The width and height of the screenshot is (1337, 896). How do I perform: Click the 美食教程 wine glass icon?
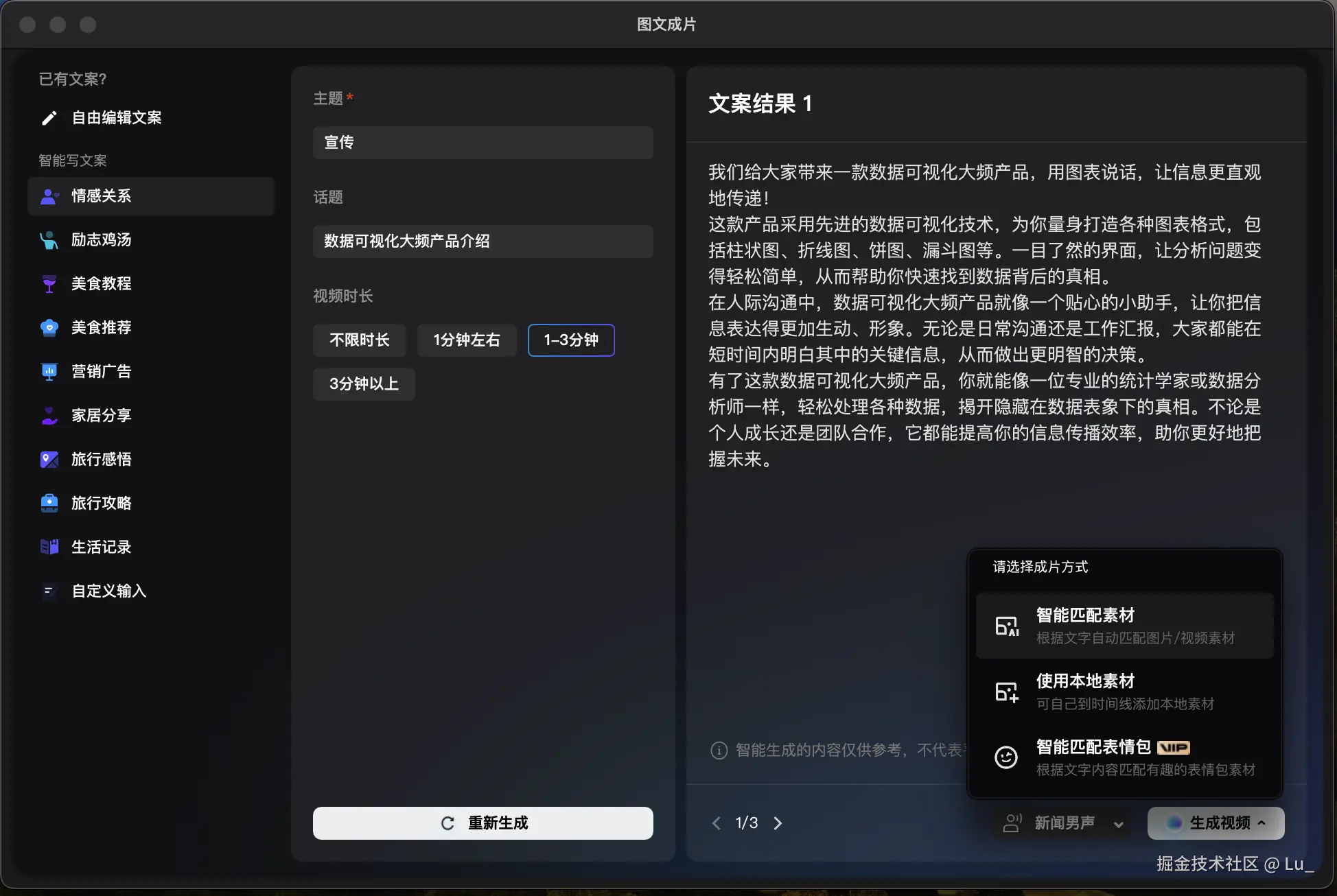click(x=49, y=284)
